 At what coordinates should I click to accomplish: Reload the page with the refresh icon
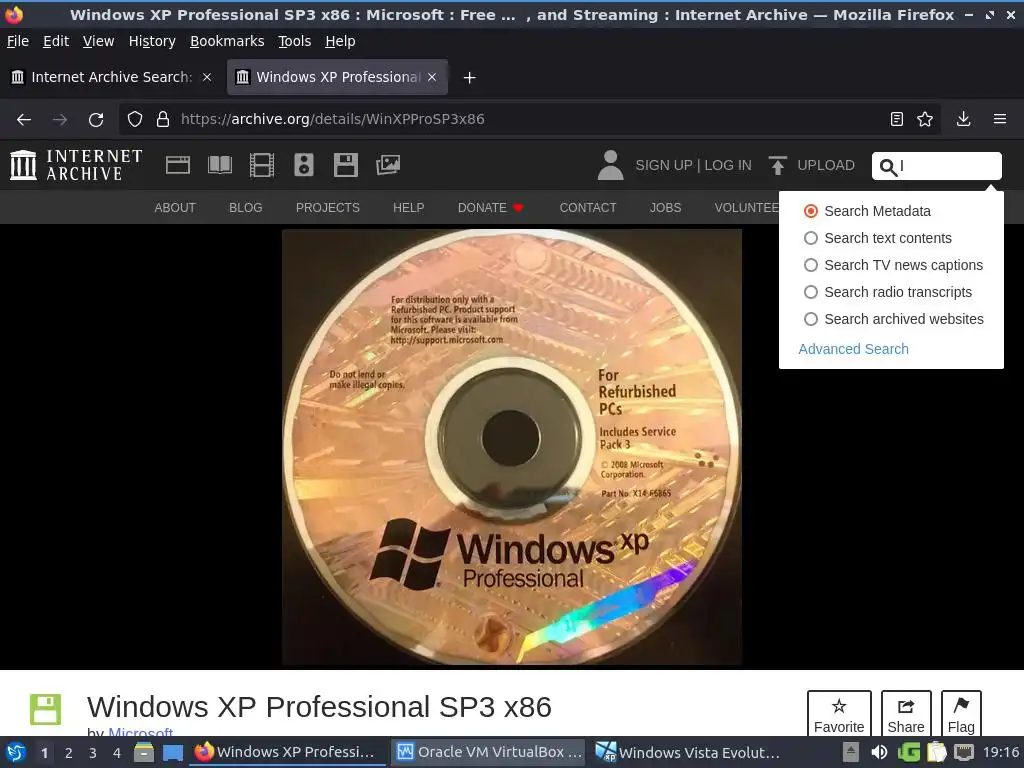click(x=96, y=120)
